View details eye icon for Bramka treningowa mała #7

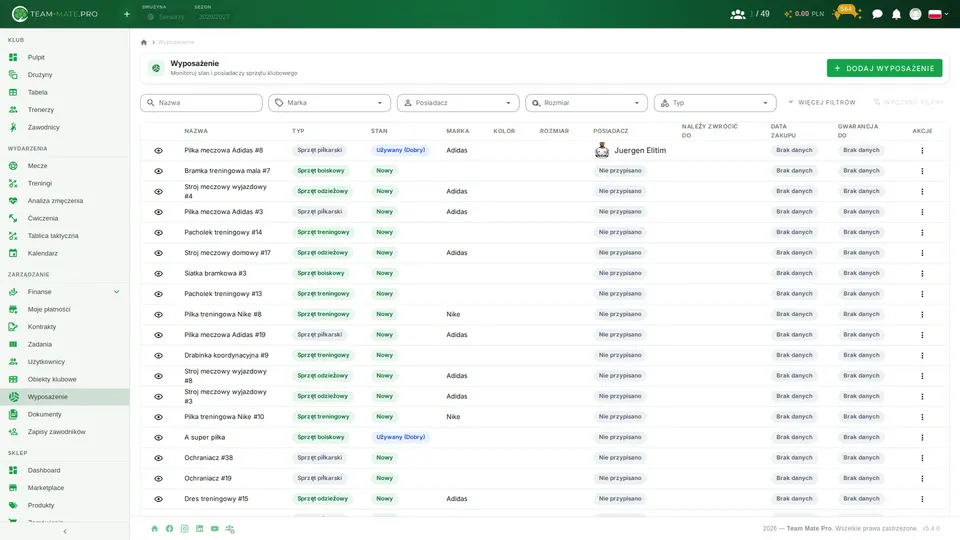(159, 171)
